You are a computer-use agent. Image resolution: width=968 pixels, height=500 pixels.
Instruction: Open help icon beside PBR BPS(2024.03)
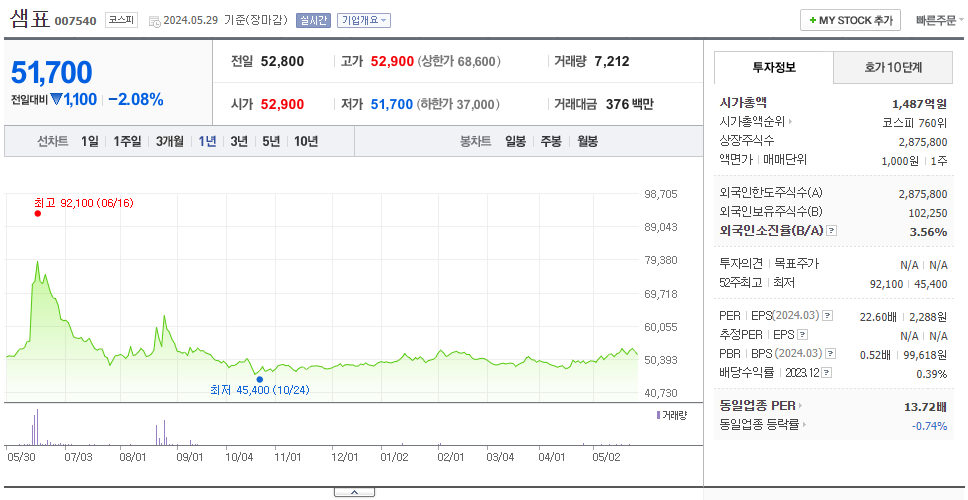pyautogui.click(x=831, y=354)
